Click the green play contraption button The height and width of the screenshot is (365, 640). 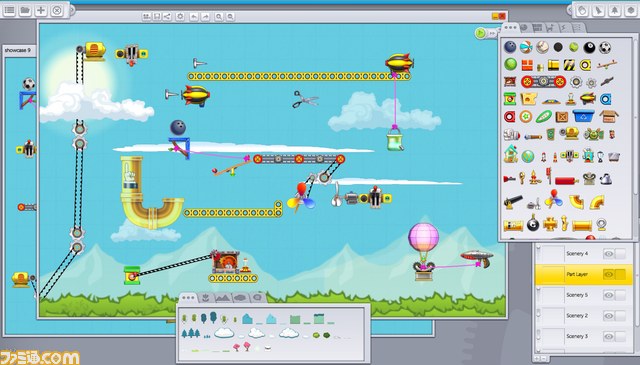[480, 33]
